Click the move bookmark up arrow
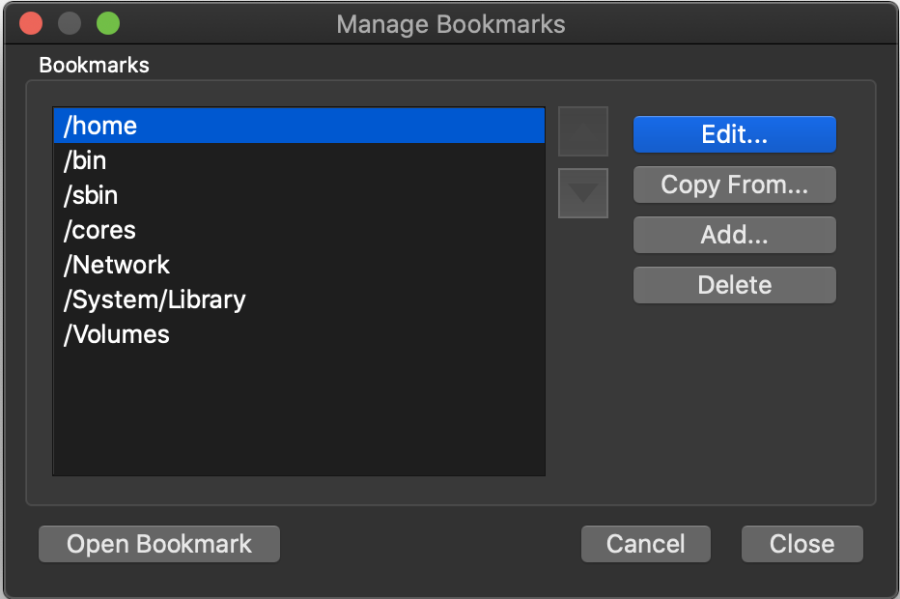Screen dimensions: 900x599 (582, 132)
